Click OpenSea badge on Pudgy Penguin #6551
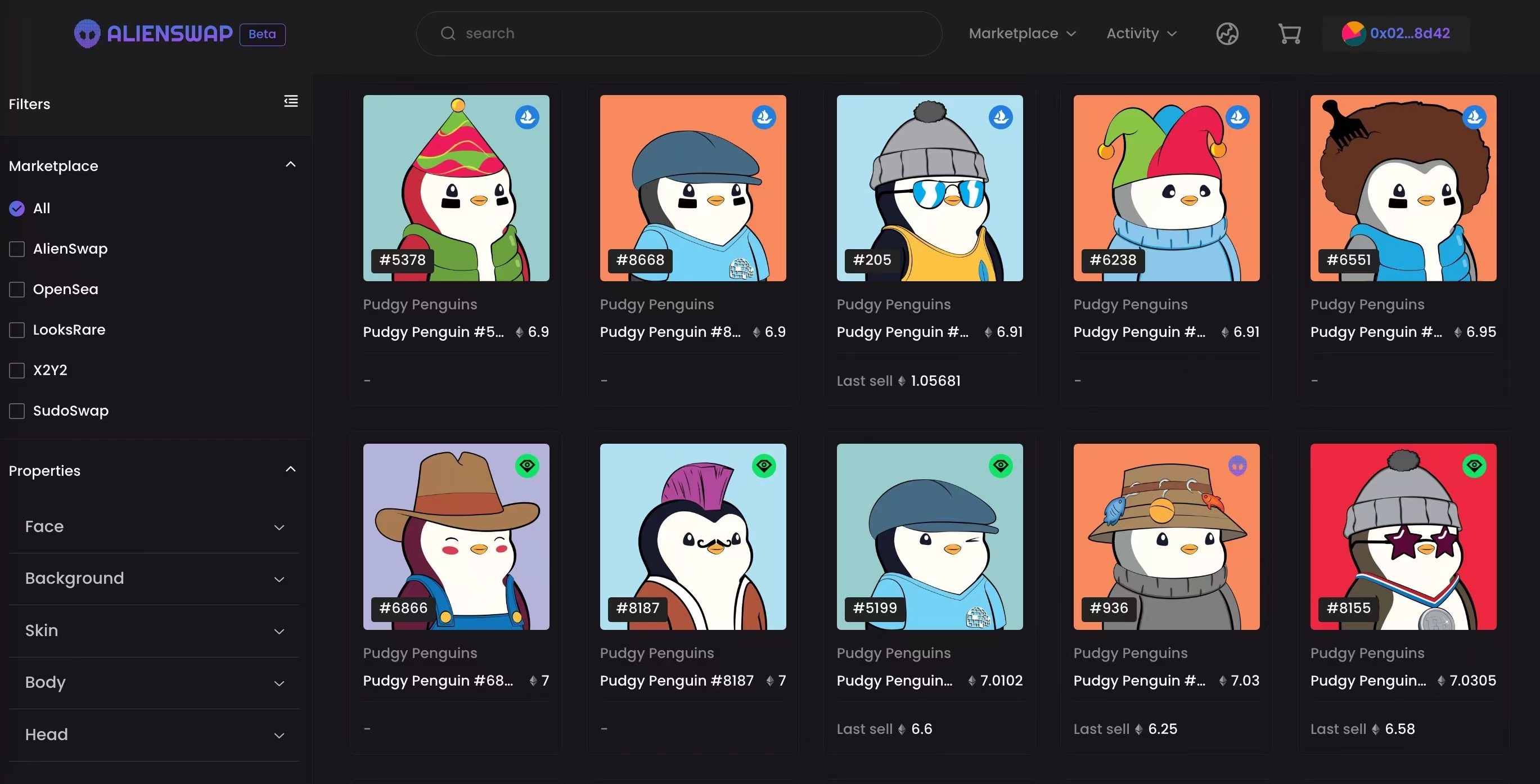1540x784 pixels. coord(1474,117)
